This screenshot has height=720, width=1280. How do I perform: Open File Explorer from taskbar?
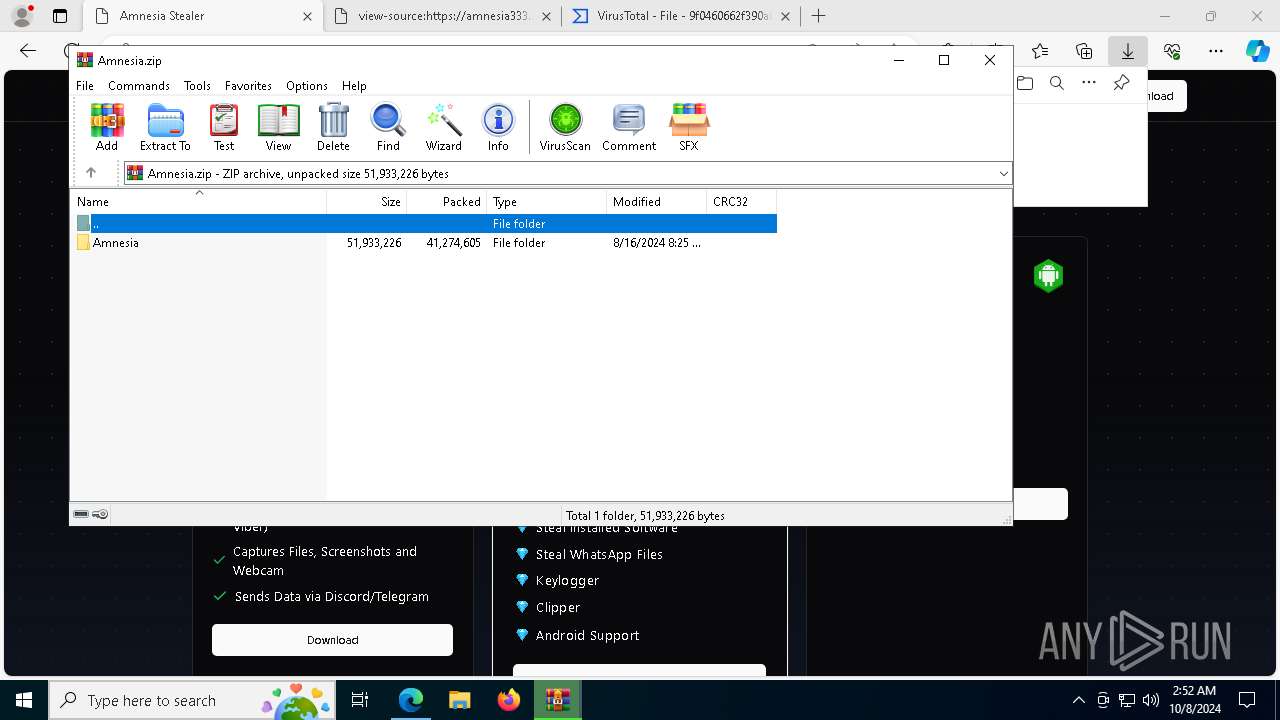tap(460, 700)
